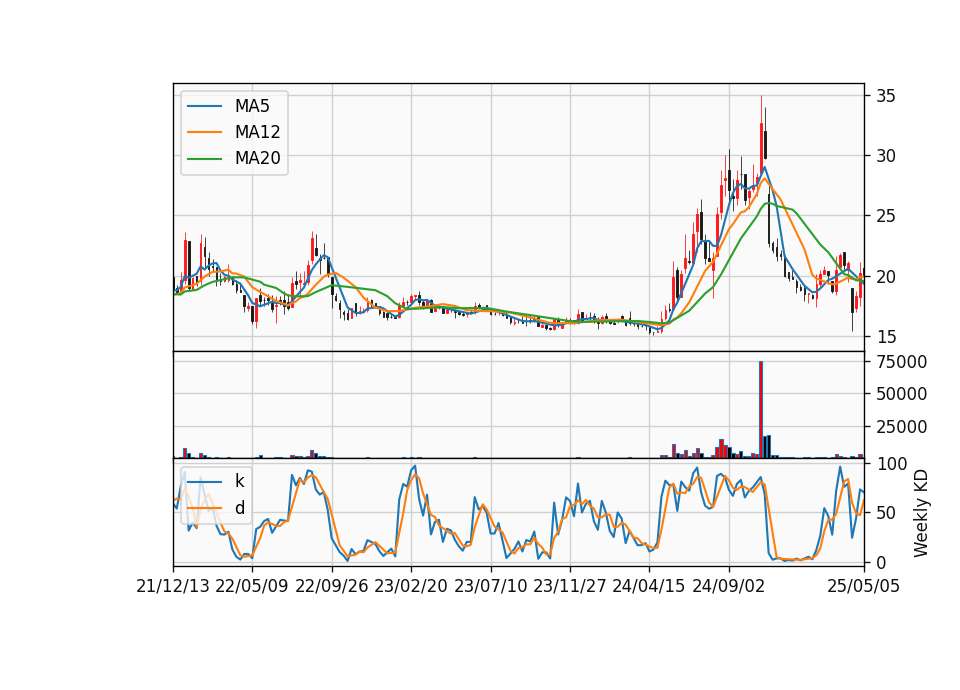This screenshot has height=690, width=960.
Task: Click the 21/12/13 date tick label
Action: (173, 586)
